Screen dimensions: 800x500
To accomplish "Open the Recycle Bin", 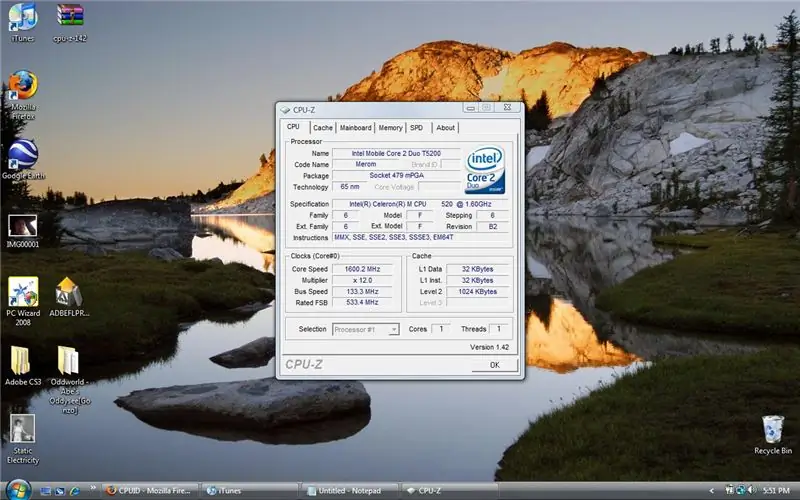I will click(772, 435).
